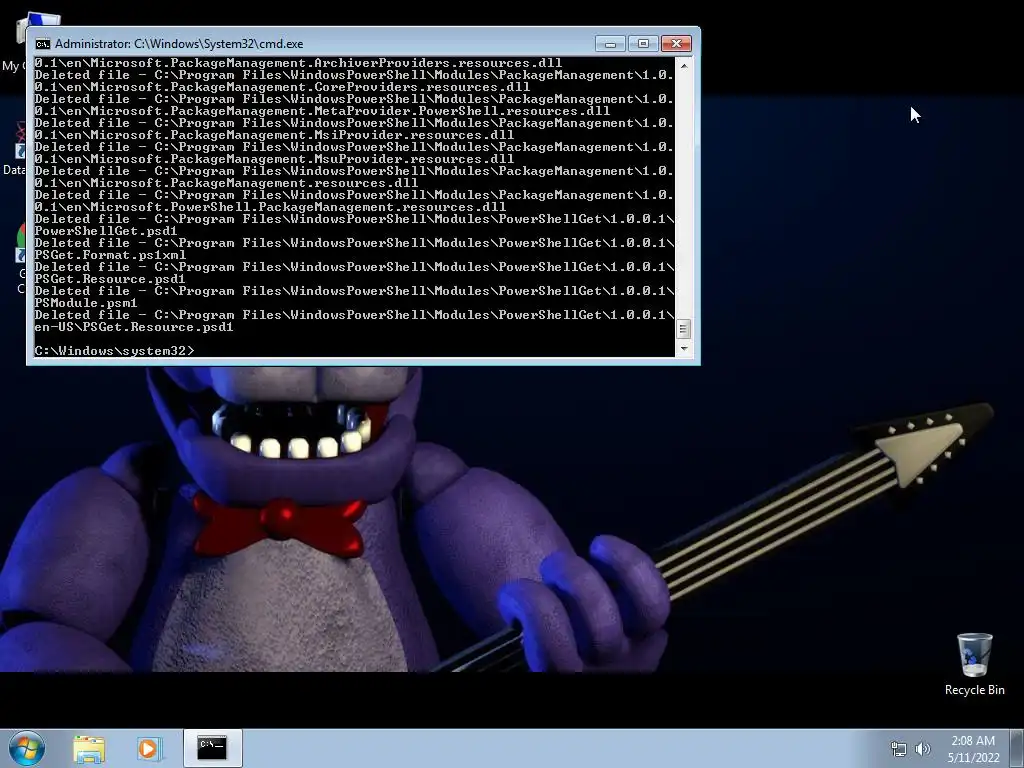1024x768 pixels.
Task: Click the PSGet.Format.ps1xml output line
Action: (x=110, y=255)
